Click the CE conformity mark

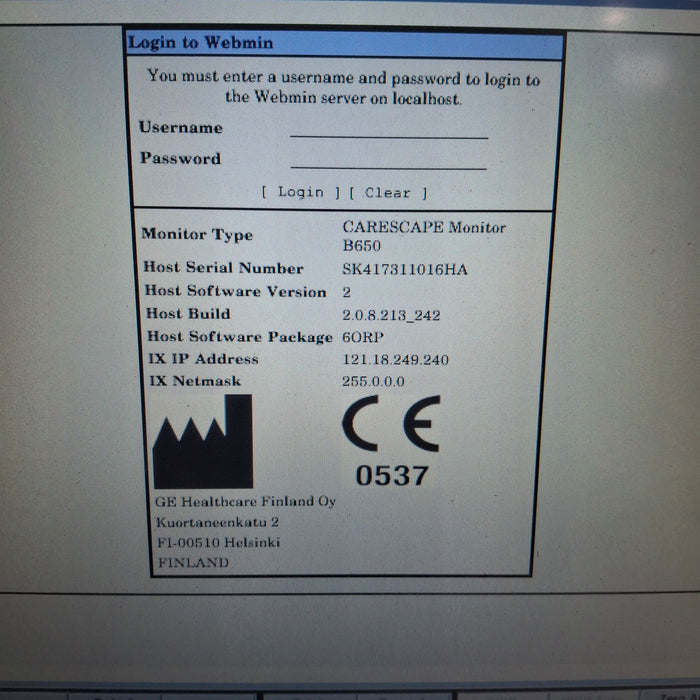point(391,424)
